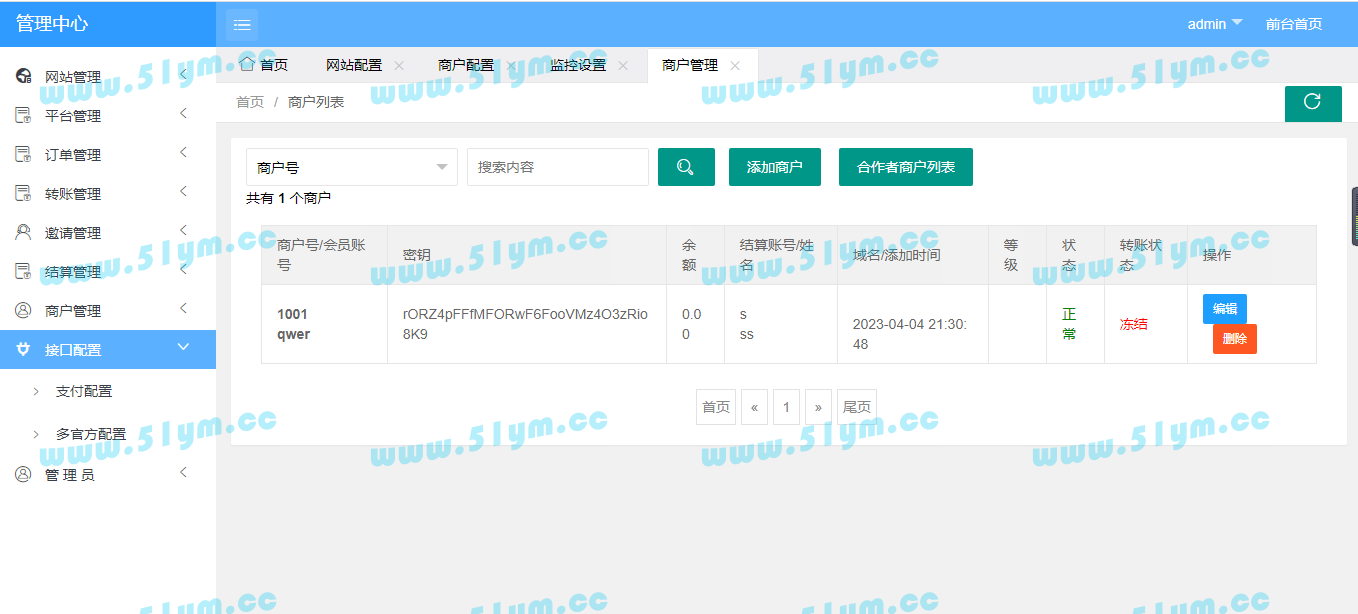
Task: Expand the 邀请管理 menu chevron
Action: click(x=183, y=230)
